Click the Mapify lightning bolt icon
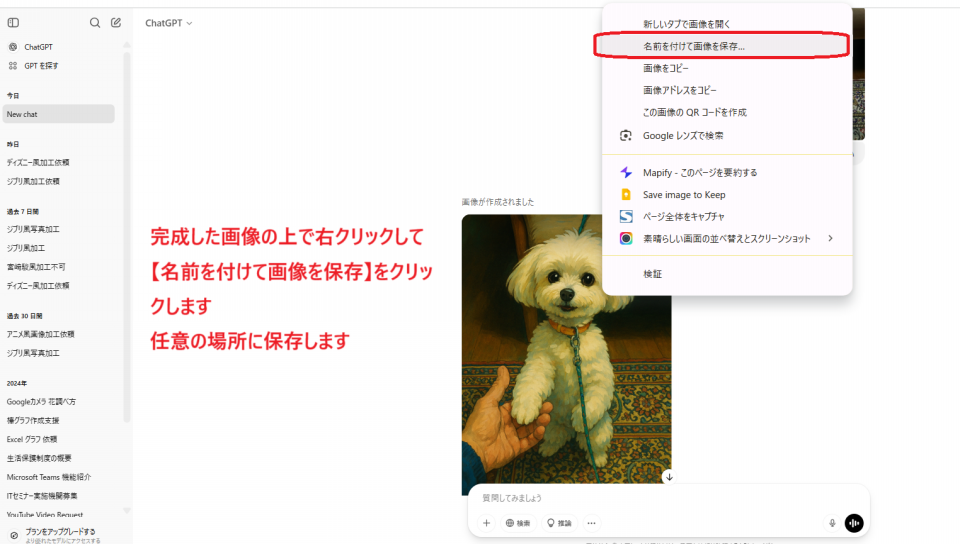 click(626, 173)
